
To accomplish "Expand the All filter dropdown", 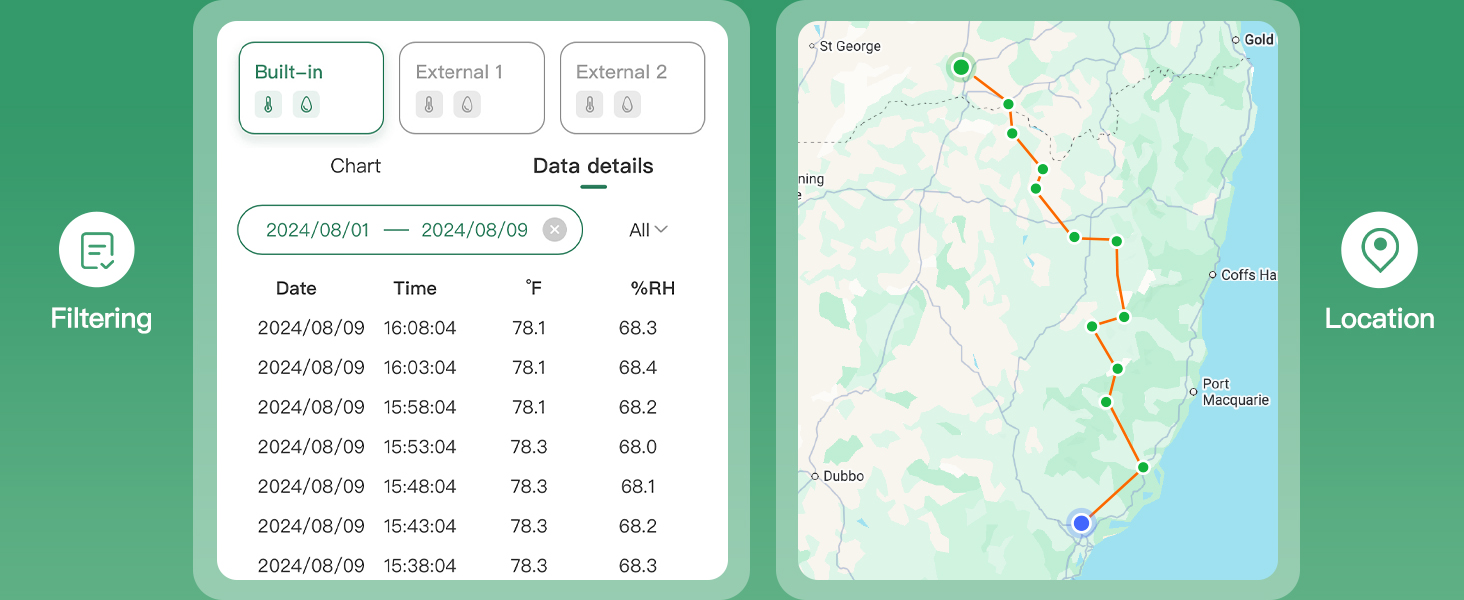I will click(x=647, y=230).
